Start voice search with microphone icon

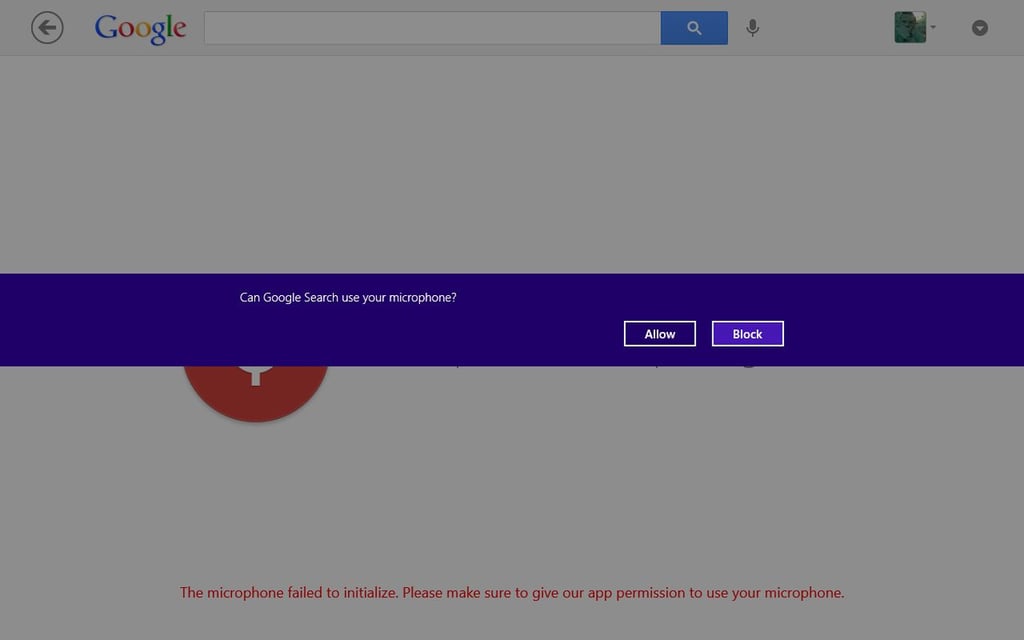coord(752,28)
